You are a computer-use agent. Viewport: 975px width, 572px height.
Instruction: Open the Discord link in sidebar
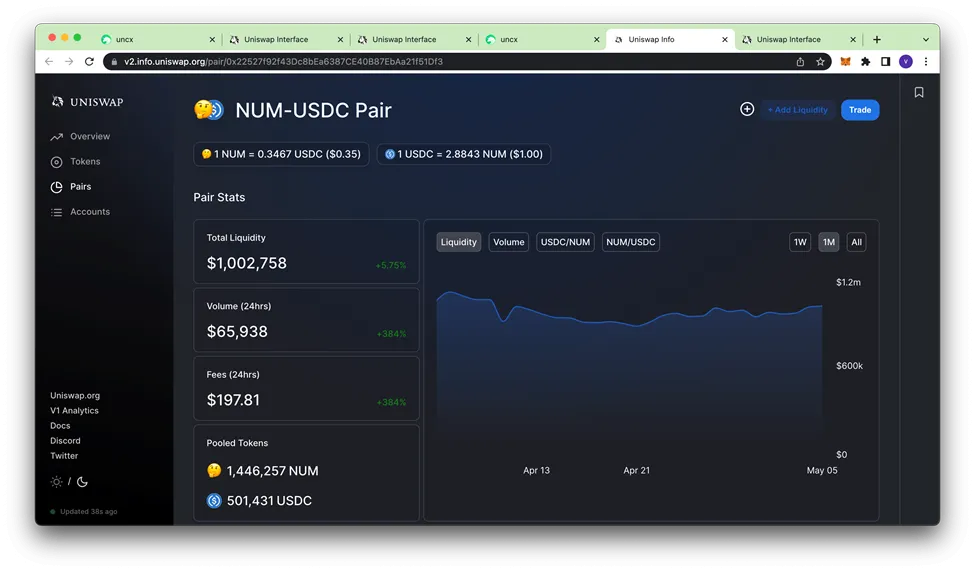(x=65, y=441)
